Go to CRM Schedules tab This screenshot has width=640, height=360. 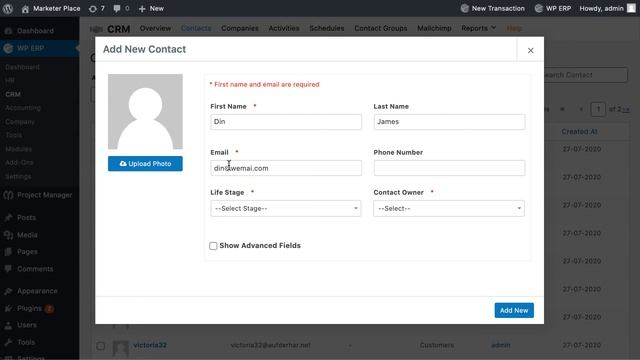pos(327,28)
